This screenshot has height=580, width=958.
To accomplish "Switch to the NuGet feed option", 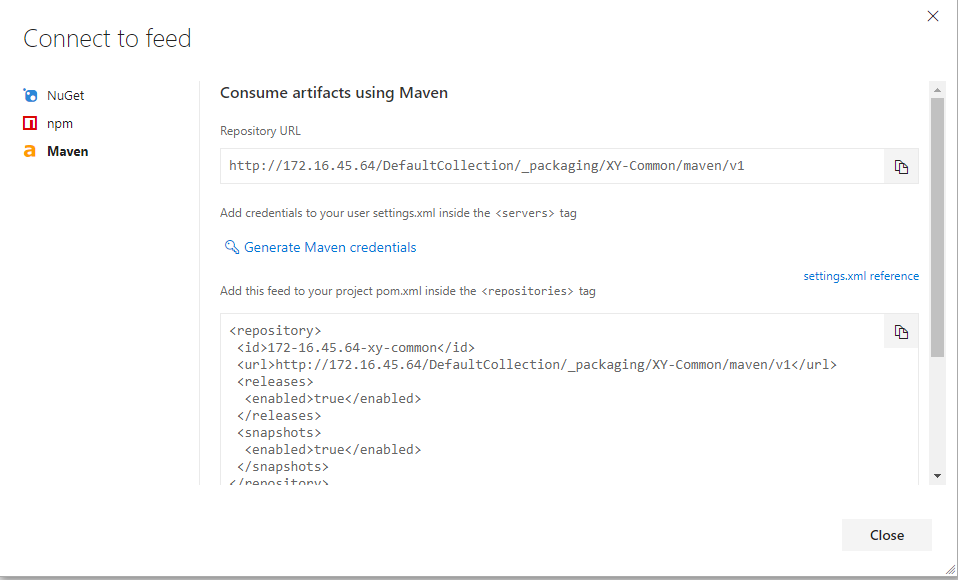I will (66, 96).
